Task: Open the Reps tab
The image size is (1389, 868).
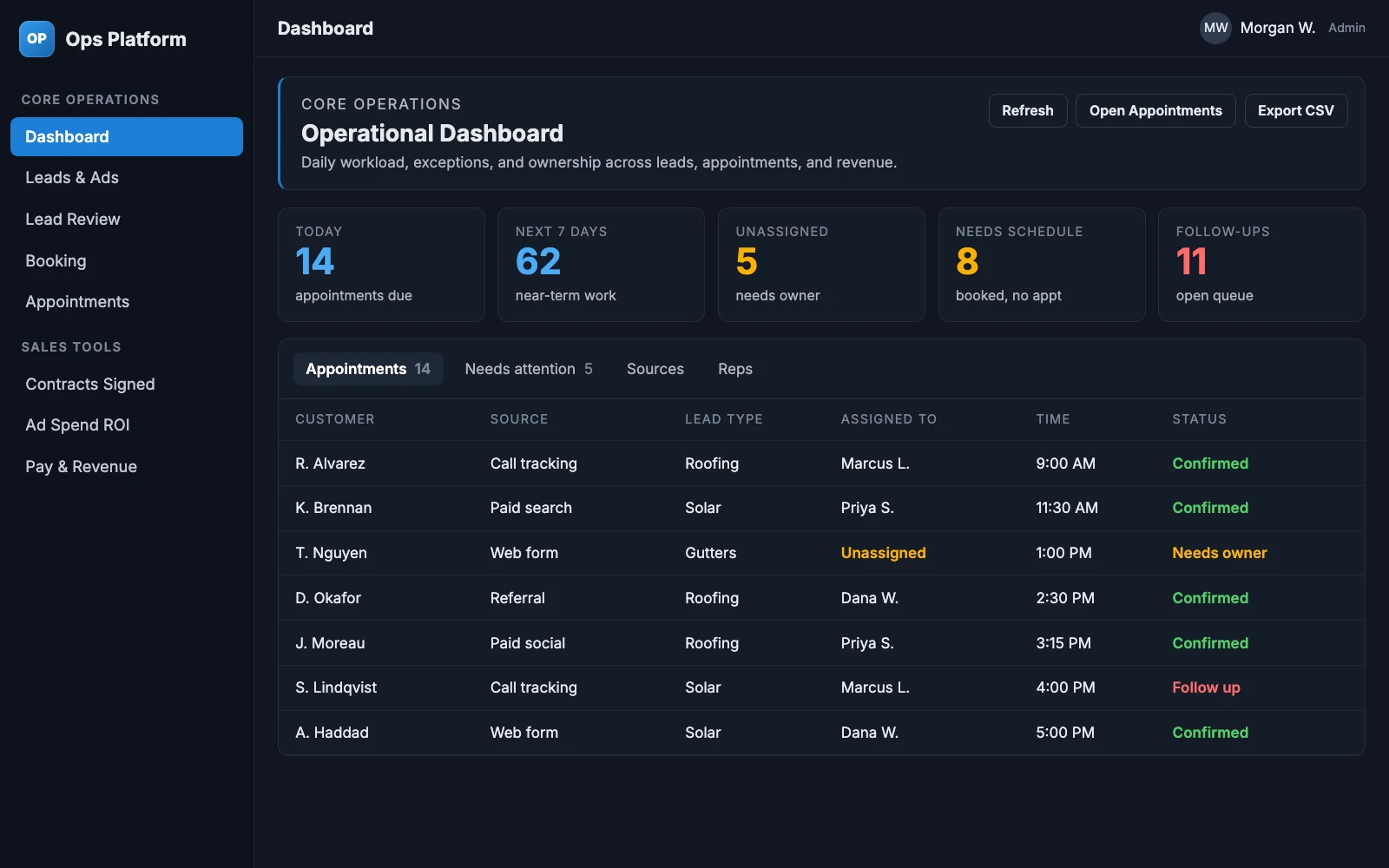Action: click(x=735, y=369)
